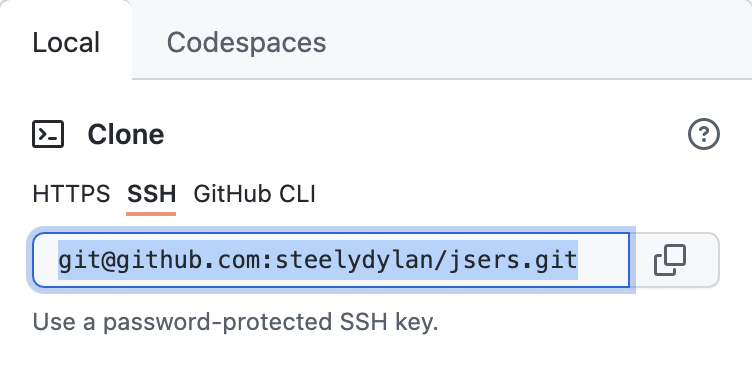Click the overlapping-squares copy button
The height and width of the screenshot is (372, 752).
click(x=670, y=260)
